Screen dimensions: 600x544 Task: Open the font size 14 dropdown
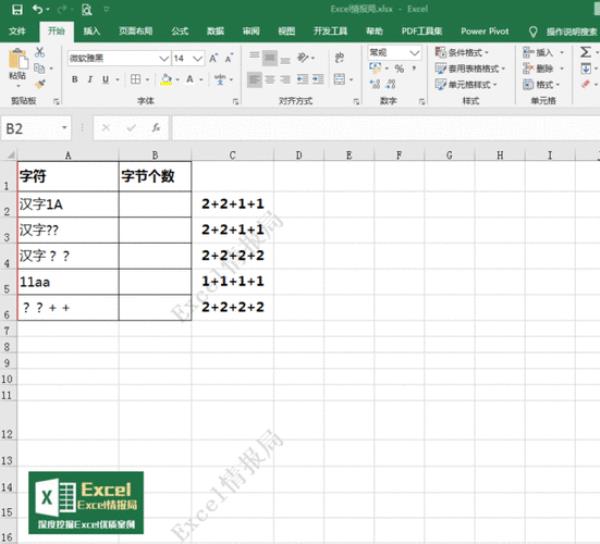click(x=197, y=58)
